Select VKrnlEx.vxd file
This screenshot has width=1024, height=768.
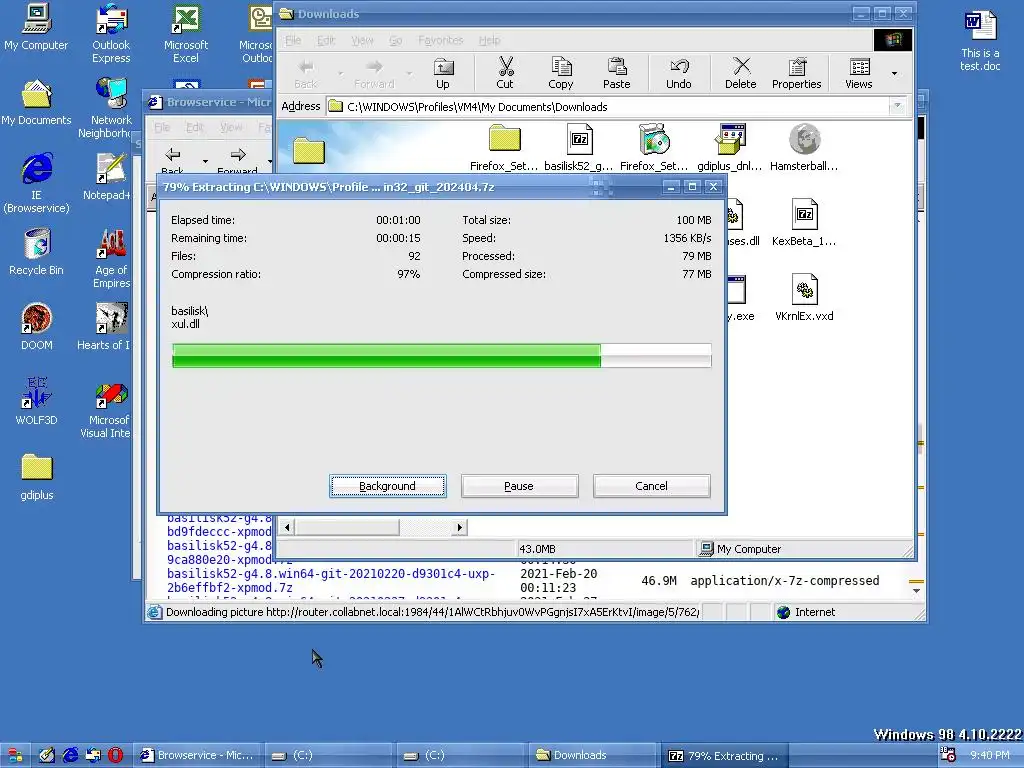[x=804, y=298]
